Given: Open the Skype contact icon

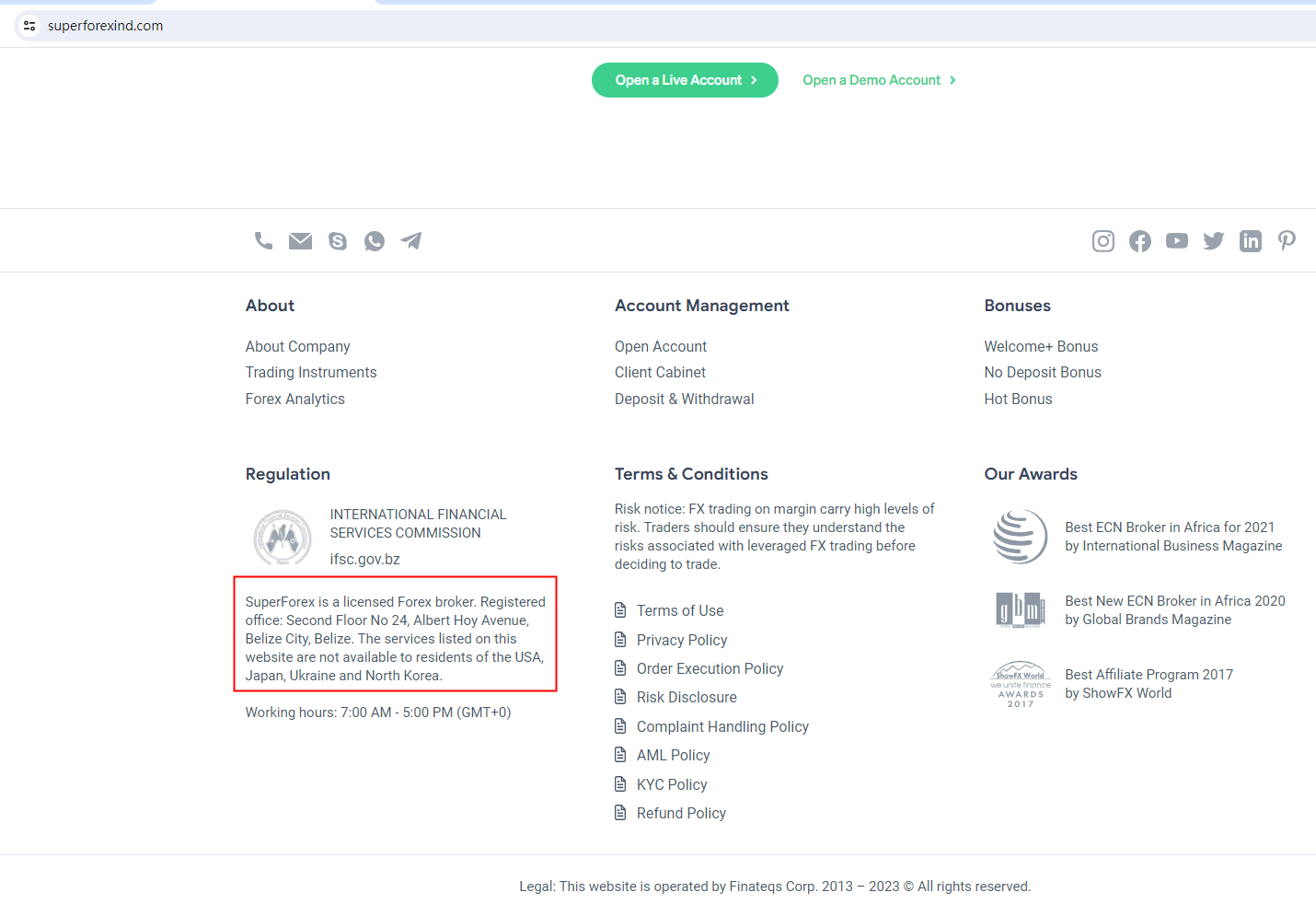Looking at the screenshot, I should tap(338, 241).
